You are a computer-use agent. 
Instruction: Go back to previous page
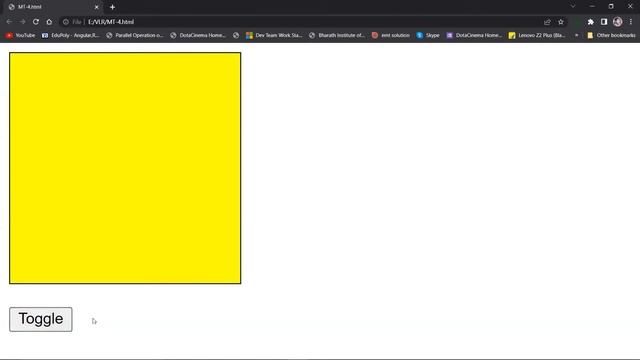[9, 22]
